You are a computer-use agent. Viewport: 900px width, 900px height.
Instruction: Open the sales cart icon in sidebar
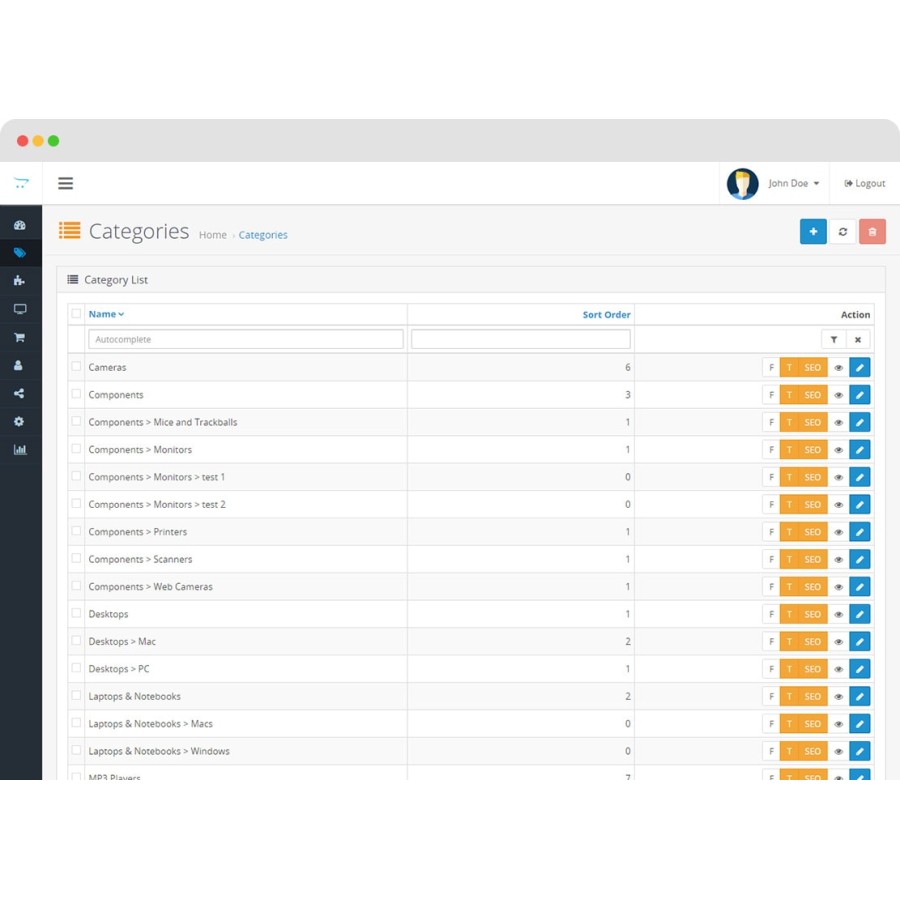[20, 337]
